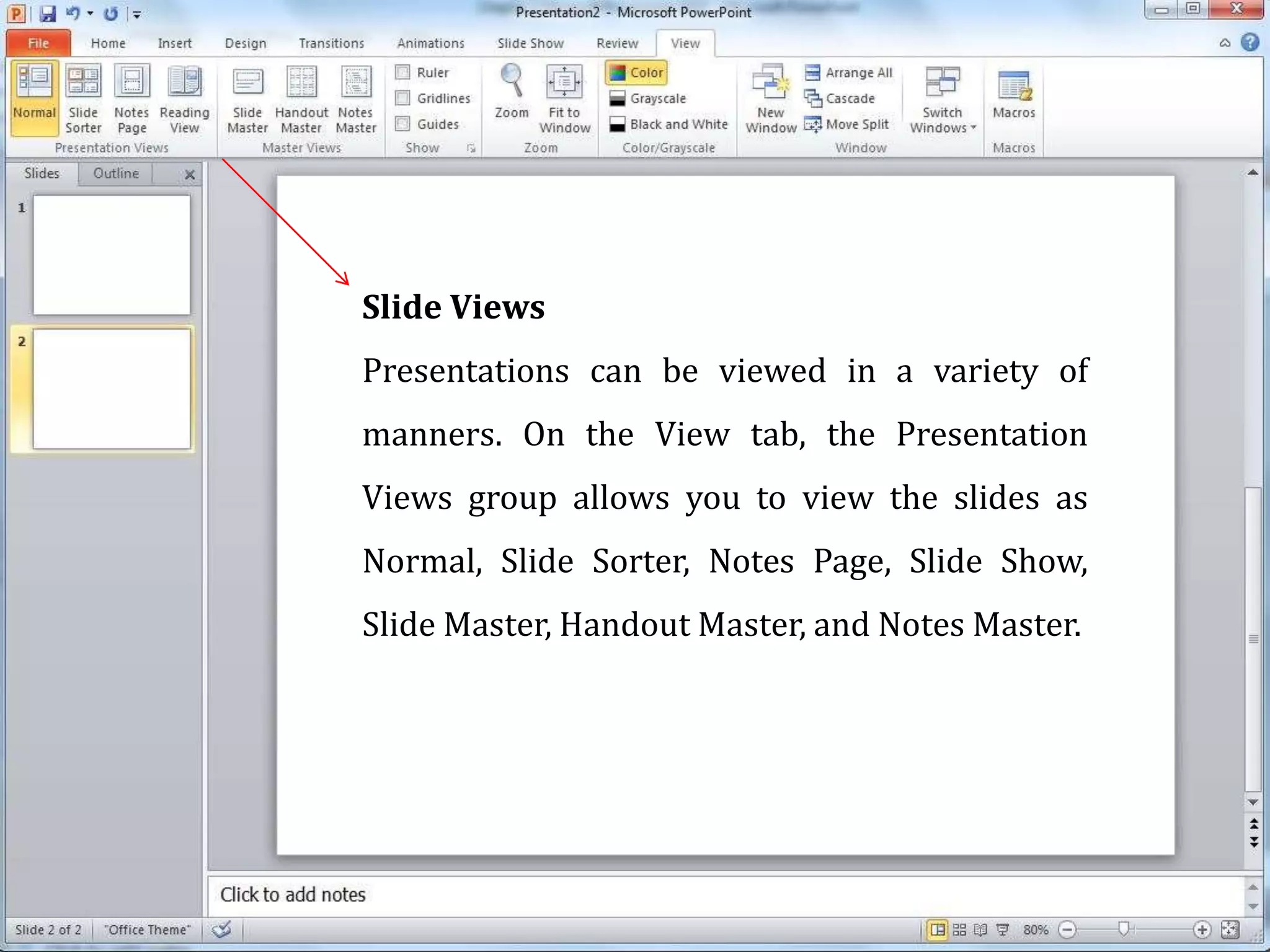This screenshot has height=952, width=1270.
Task: Customize Quick Access Toolbar dropdown
Action: coord(137,14)
